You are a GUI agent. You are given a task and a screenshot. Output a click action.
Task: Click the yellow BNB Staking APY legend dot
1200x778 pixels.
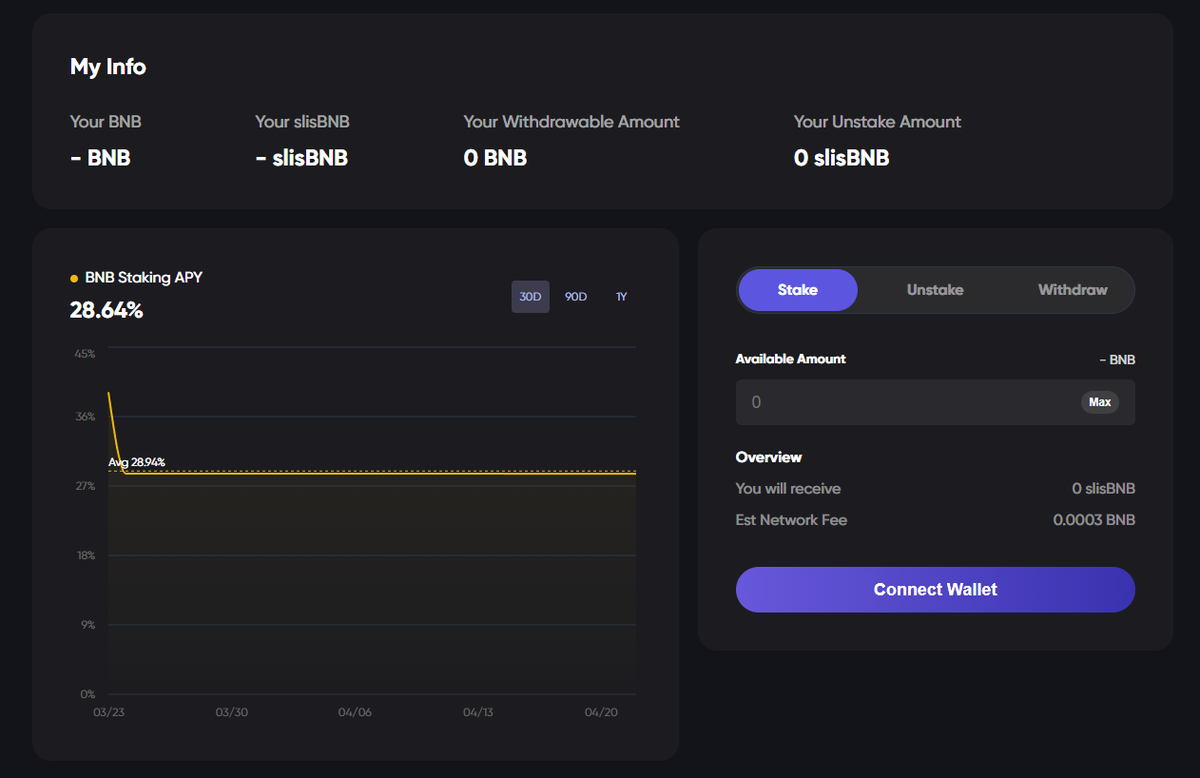pos(74,278)
